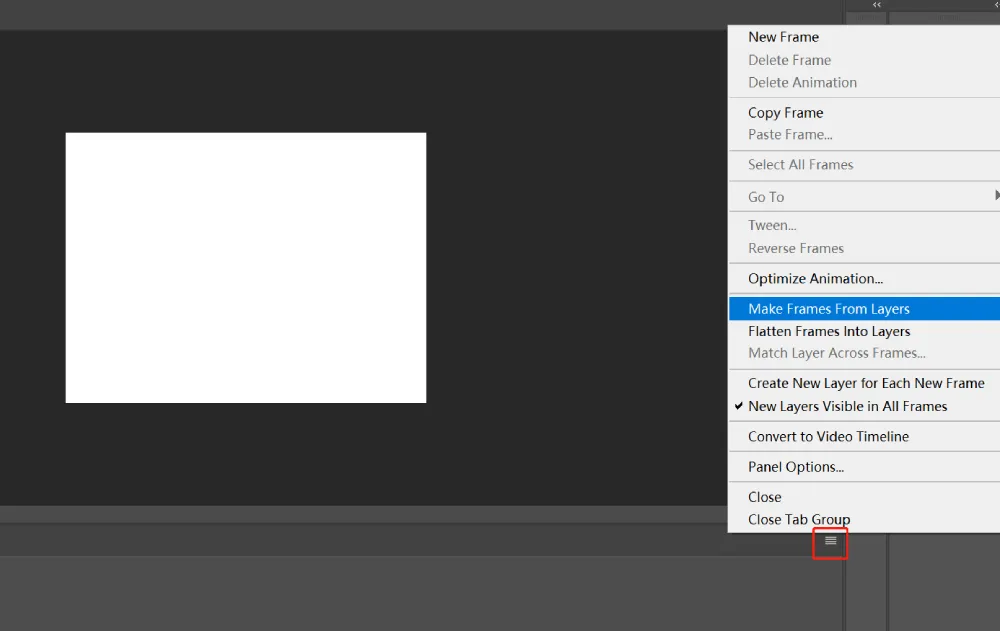The height and width of the screenshot is (631, 1000).
Task: Click the white canvas document
Action: click(x=246, y=268)
